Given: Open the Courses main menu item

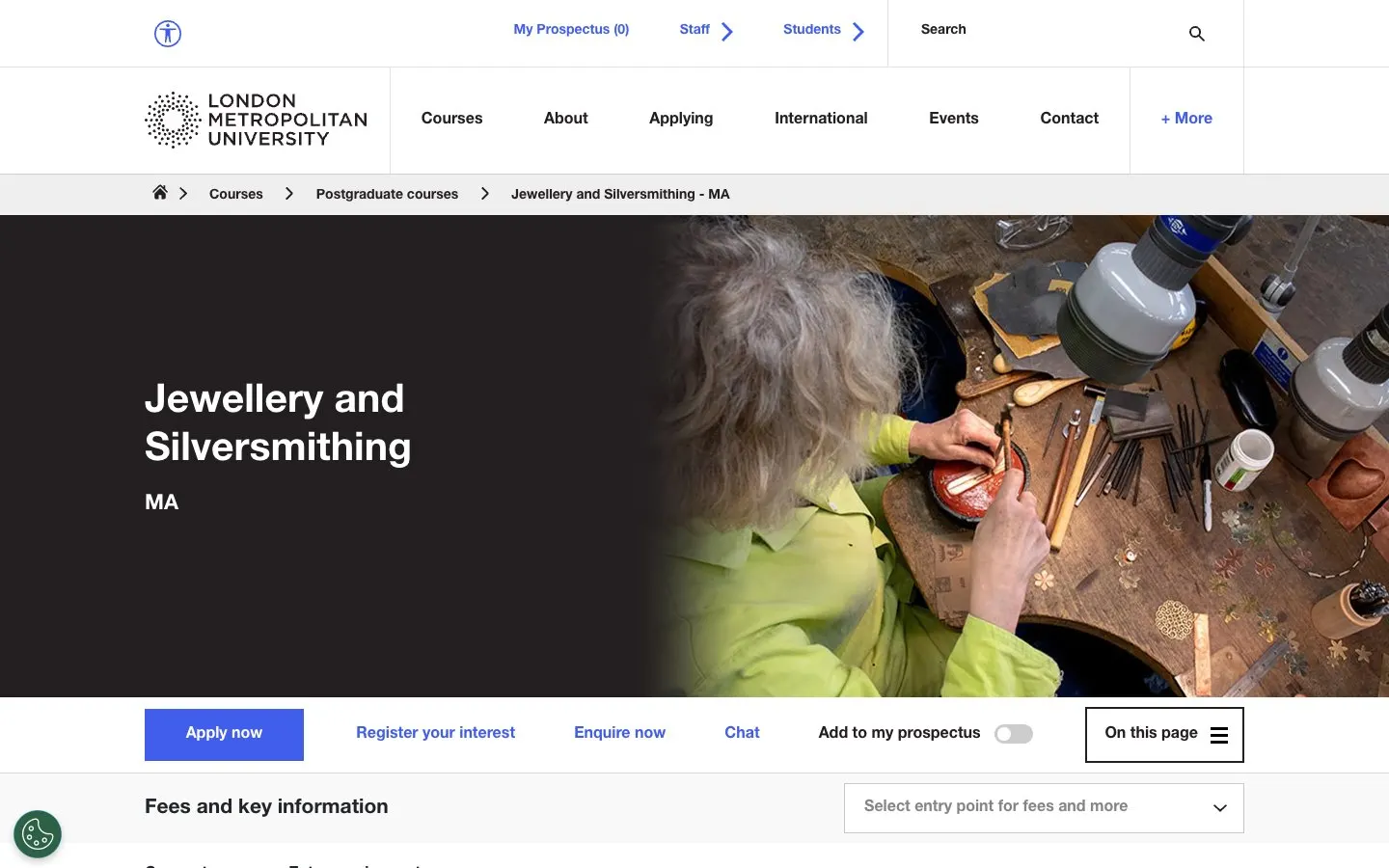Looking at the screenshot, I should pyautogui.click(x=451, y=119).
